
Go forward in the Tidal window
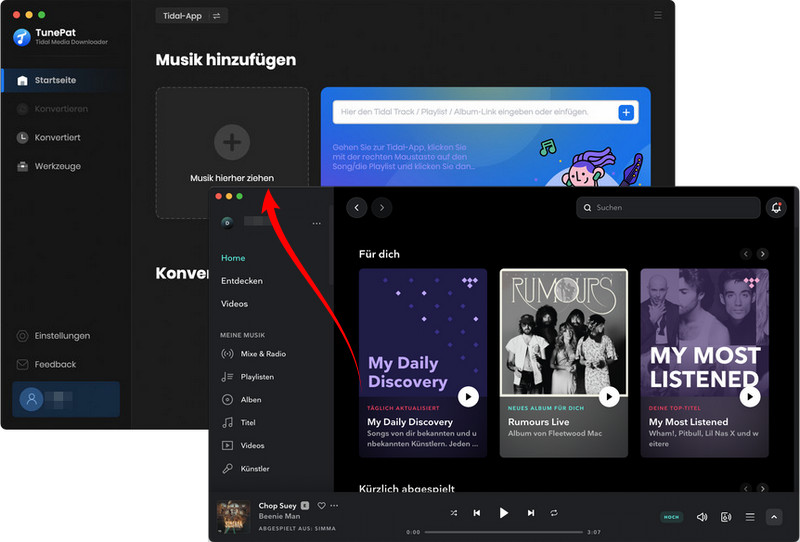(x=382, y=208)
